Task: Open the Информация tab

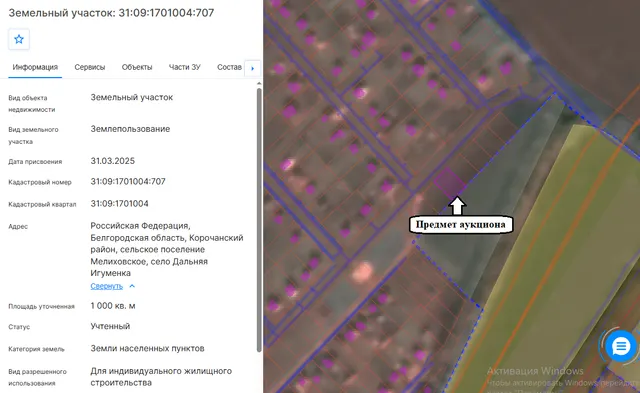Action: (x=35, y=67)
